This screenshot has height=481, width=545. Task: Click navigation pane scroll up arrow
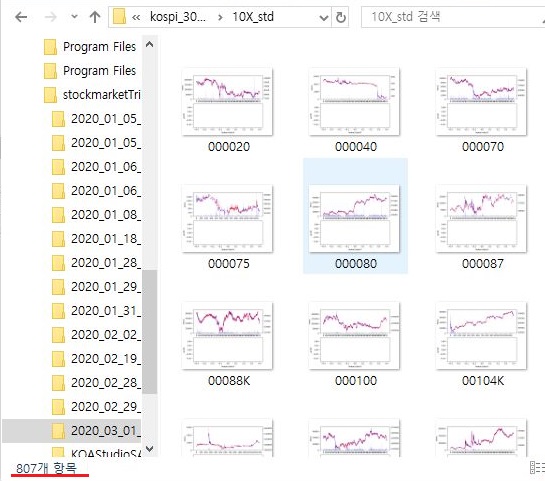click(x=149, y=44)
